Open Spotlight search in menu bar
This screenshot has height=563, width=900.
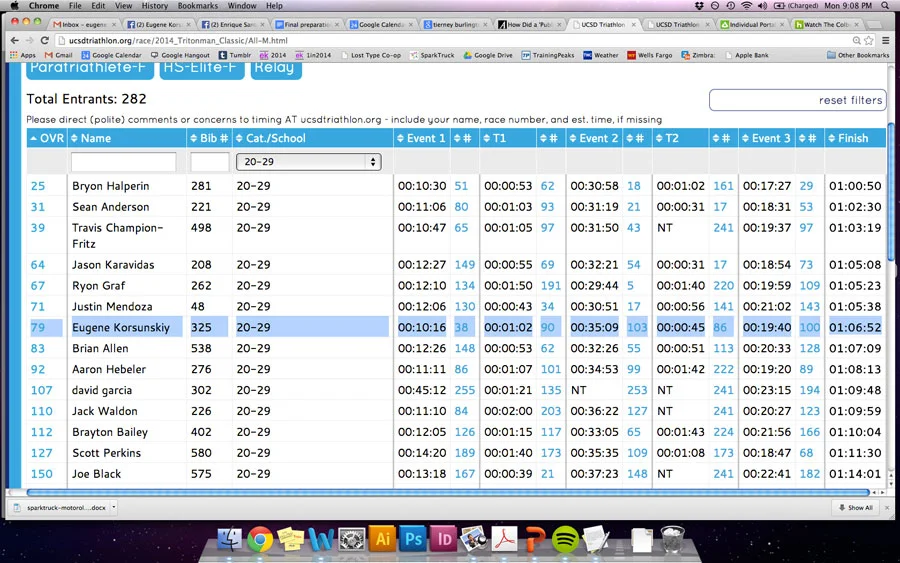(885, 6)
